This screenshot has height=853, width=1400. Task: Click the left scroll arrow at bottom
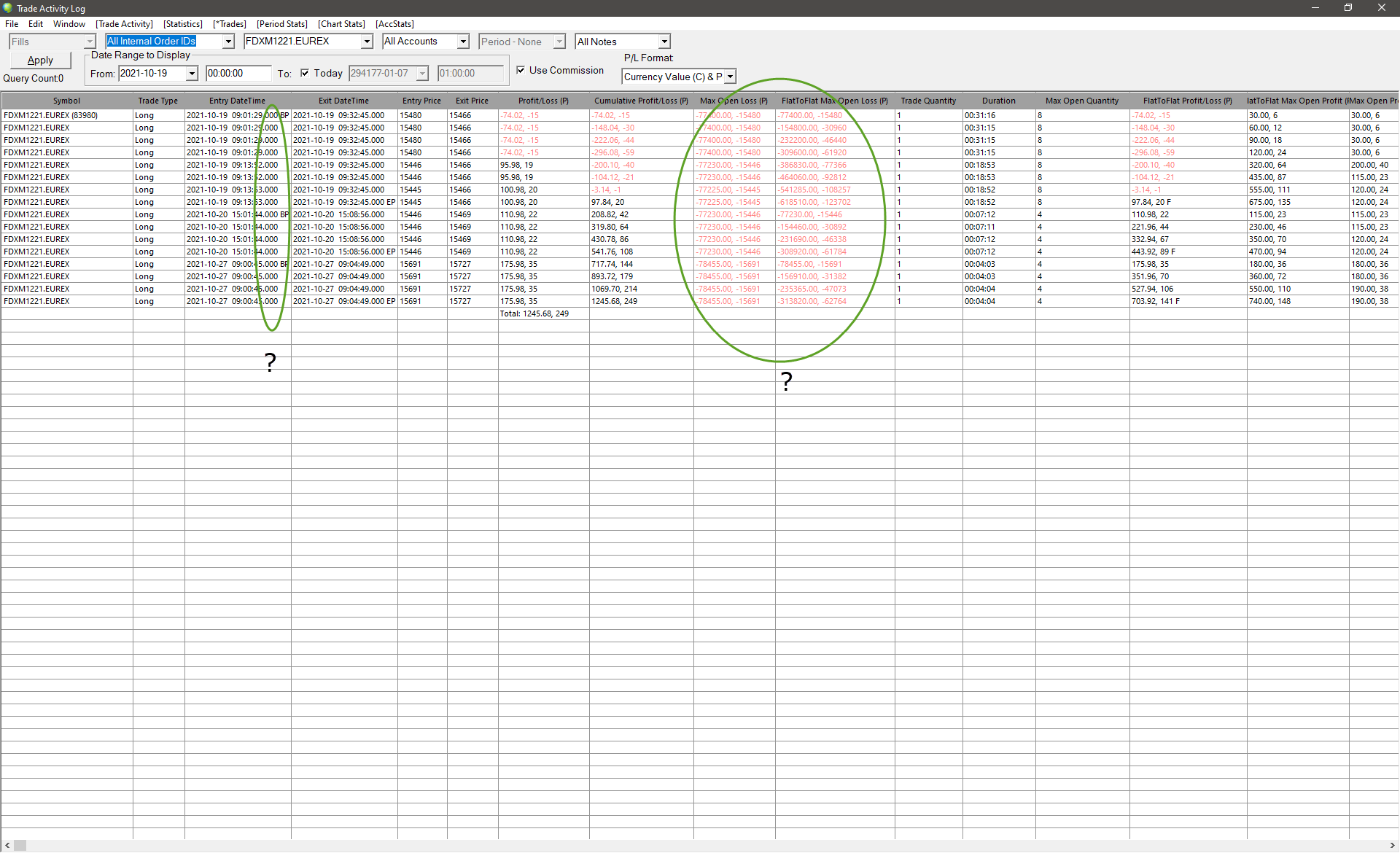(7, 846)
